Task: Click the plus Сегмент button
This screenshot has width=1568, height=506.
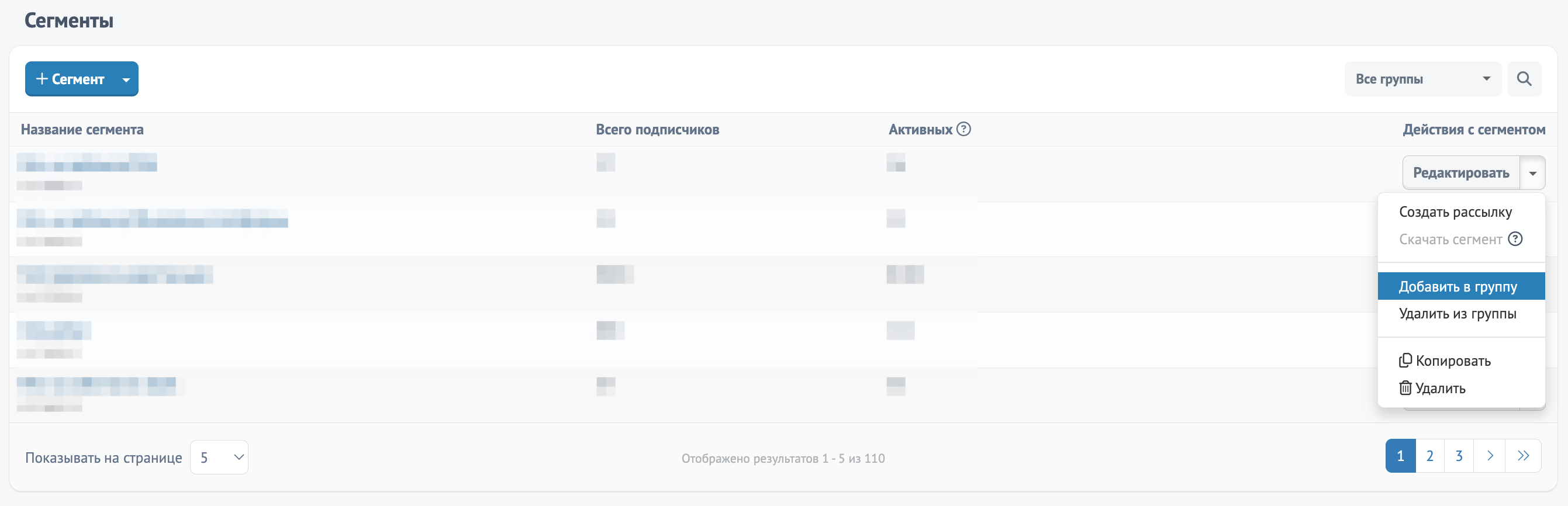Action: (x=70, y=79)
